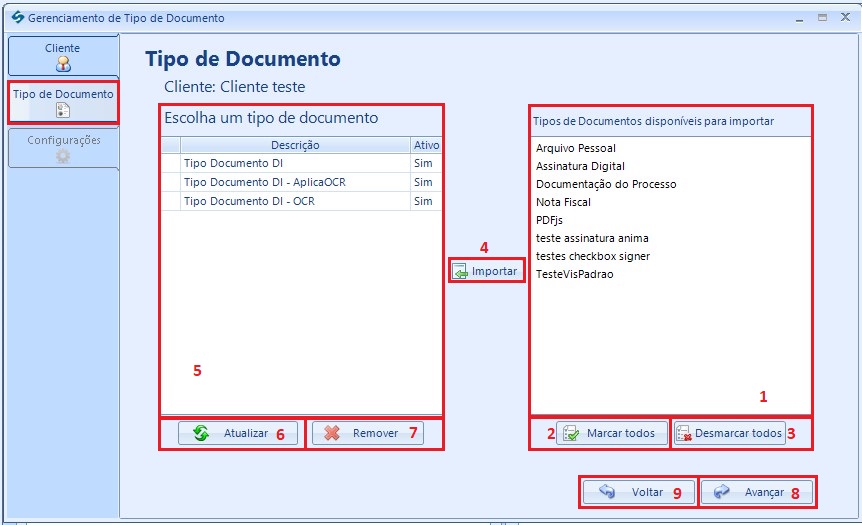This screenshot has height=525, width=862.
Task: Close the Gerenciamento de Tipo de Documento window
Action: pyautogui.click(x=846, y=18)
